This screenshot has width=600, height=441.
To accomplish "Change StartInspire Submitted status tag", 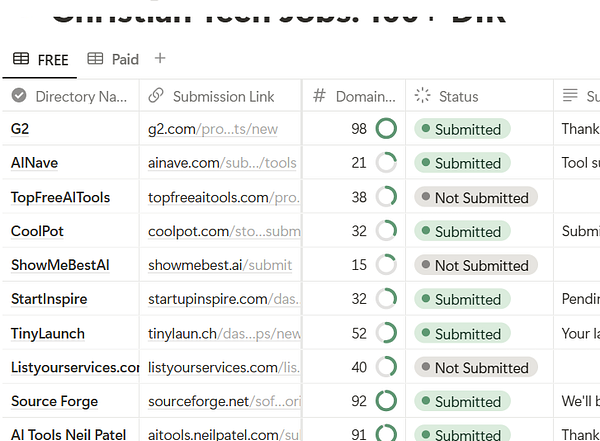I will 462,299.
